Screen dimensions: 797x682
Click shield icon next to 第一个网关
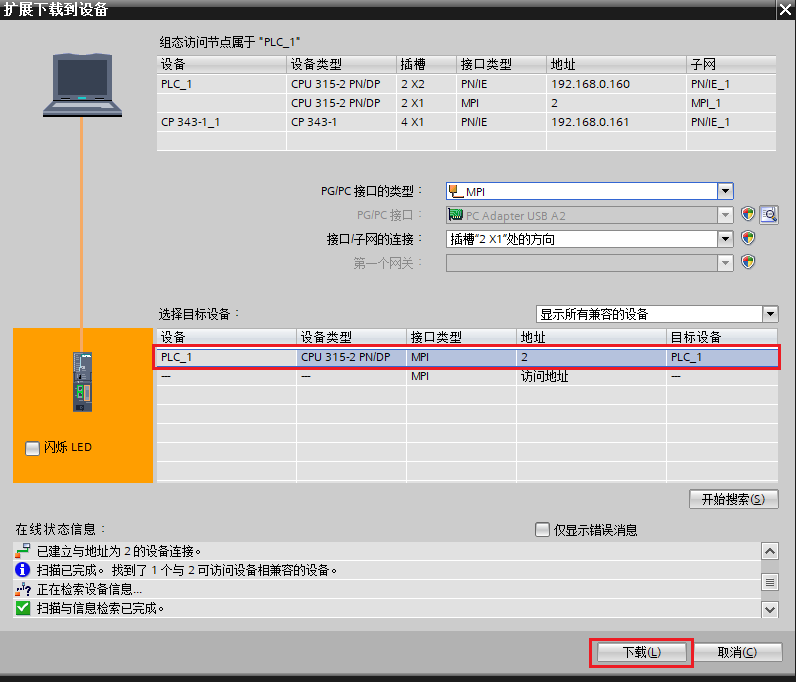[x=748, y=262]
